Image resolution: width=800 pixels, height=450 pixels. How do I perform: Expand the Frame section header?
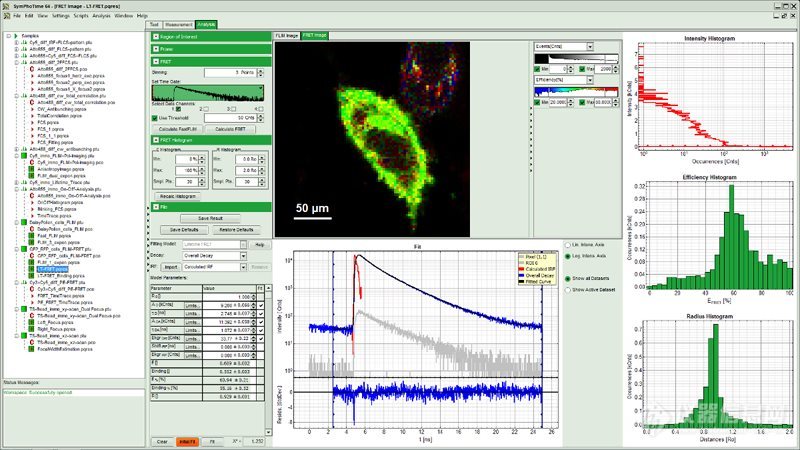click(x=155, y=48)
